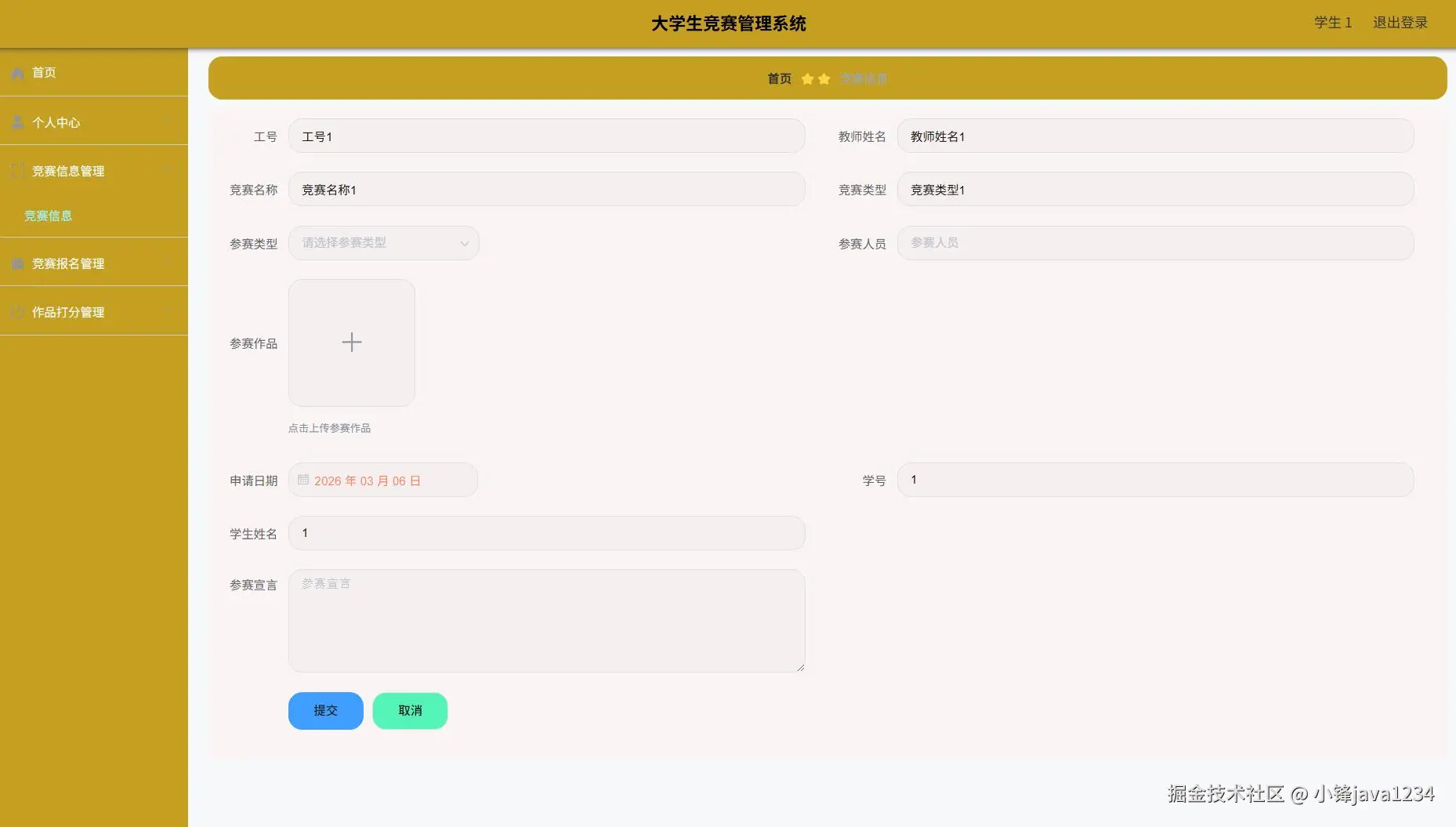Click the person icon for 个人中心

(17, 122)
